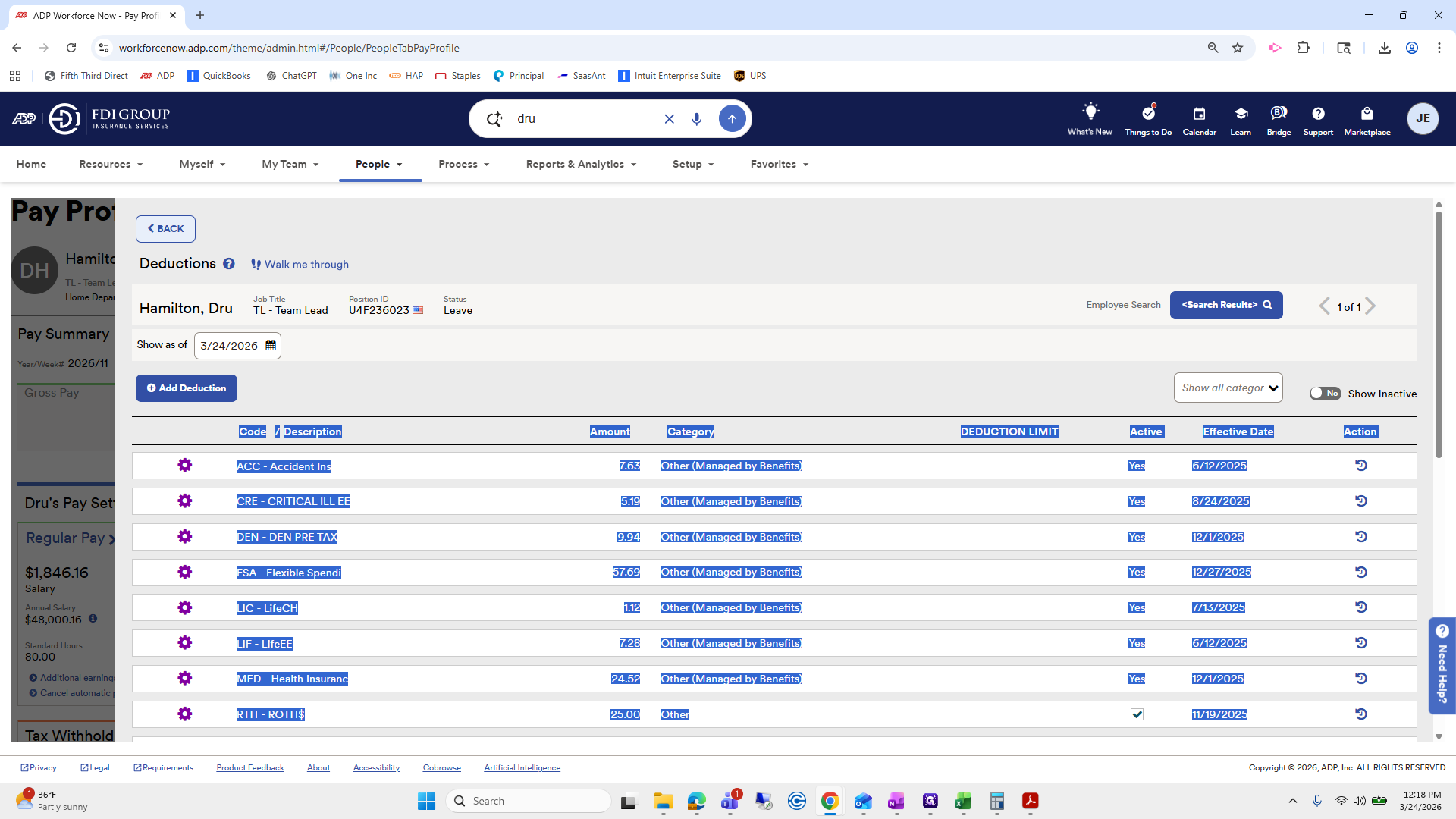Click the Things to Do icon
Screen dimensions: 1456x819
tap(1148, 119)
